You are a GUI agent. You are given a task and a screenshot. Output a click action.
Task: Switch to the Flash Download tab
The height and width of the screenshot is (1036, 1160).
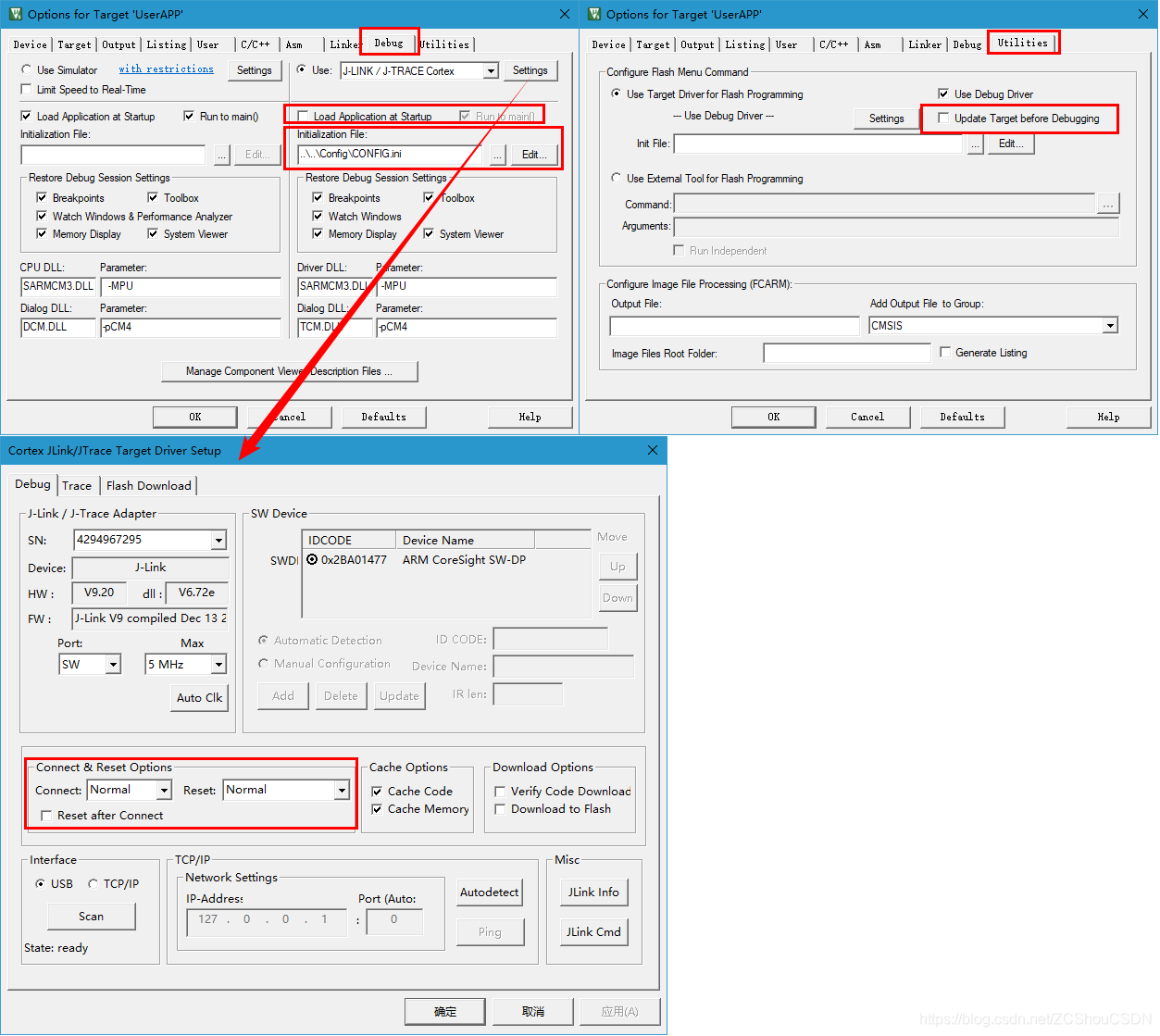(148, 486)
